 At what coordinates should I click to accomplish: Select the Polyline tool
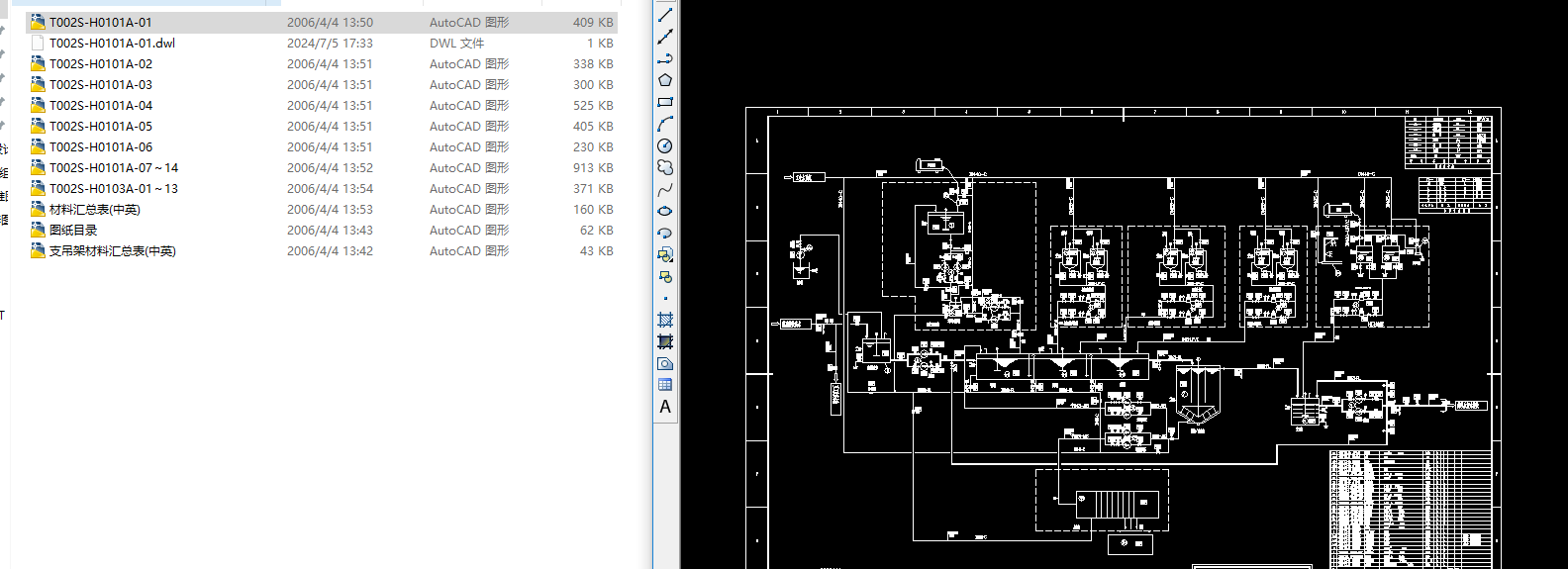665,58
